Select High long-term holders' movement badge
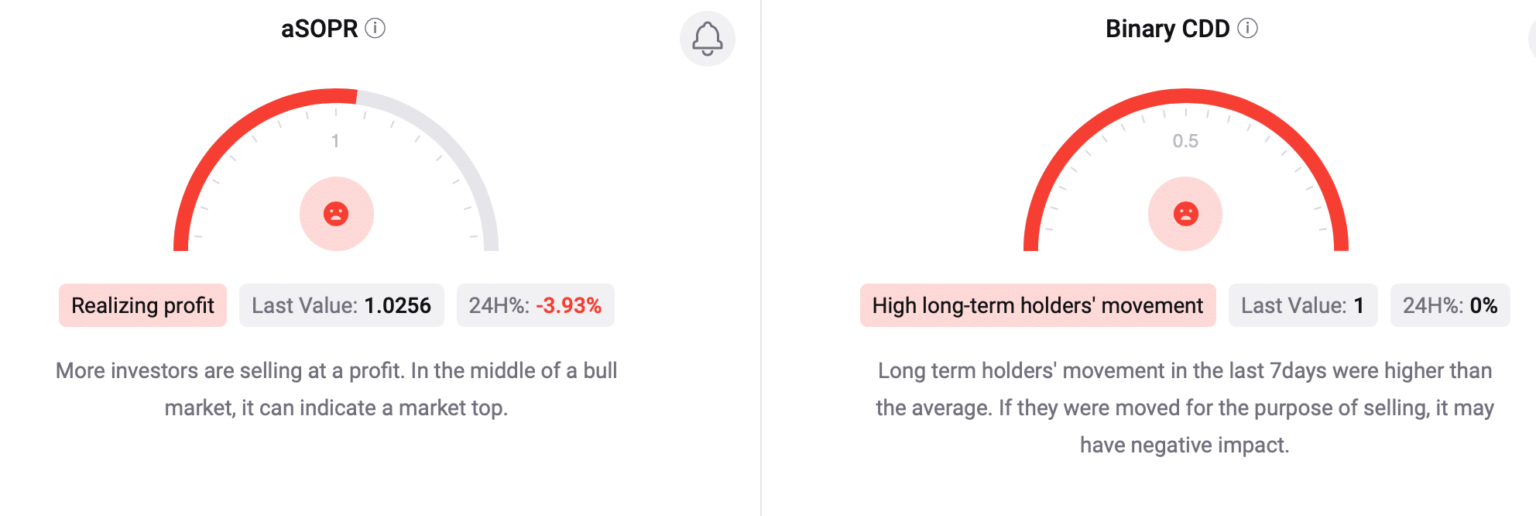Image resolution: width=1536 pixels, height=516 pixels. pyautogui.click(x=1038, y=306)
